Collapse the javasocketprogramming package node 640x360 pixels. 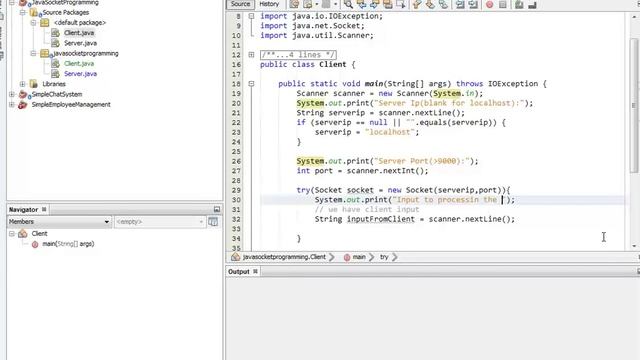[33, 53]
